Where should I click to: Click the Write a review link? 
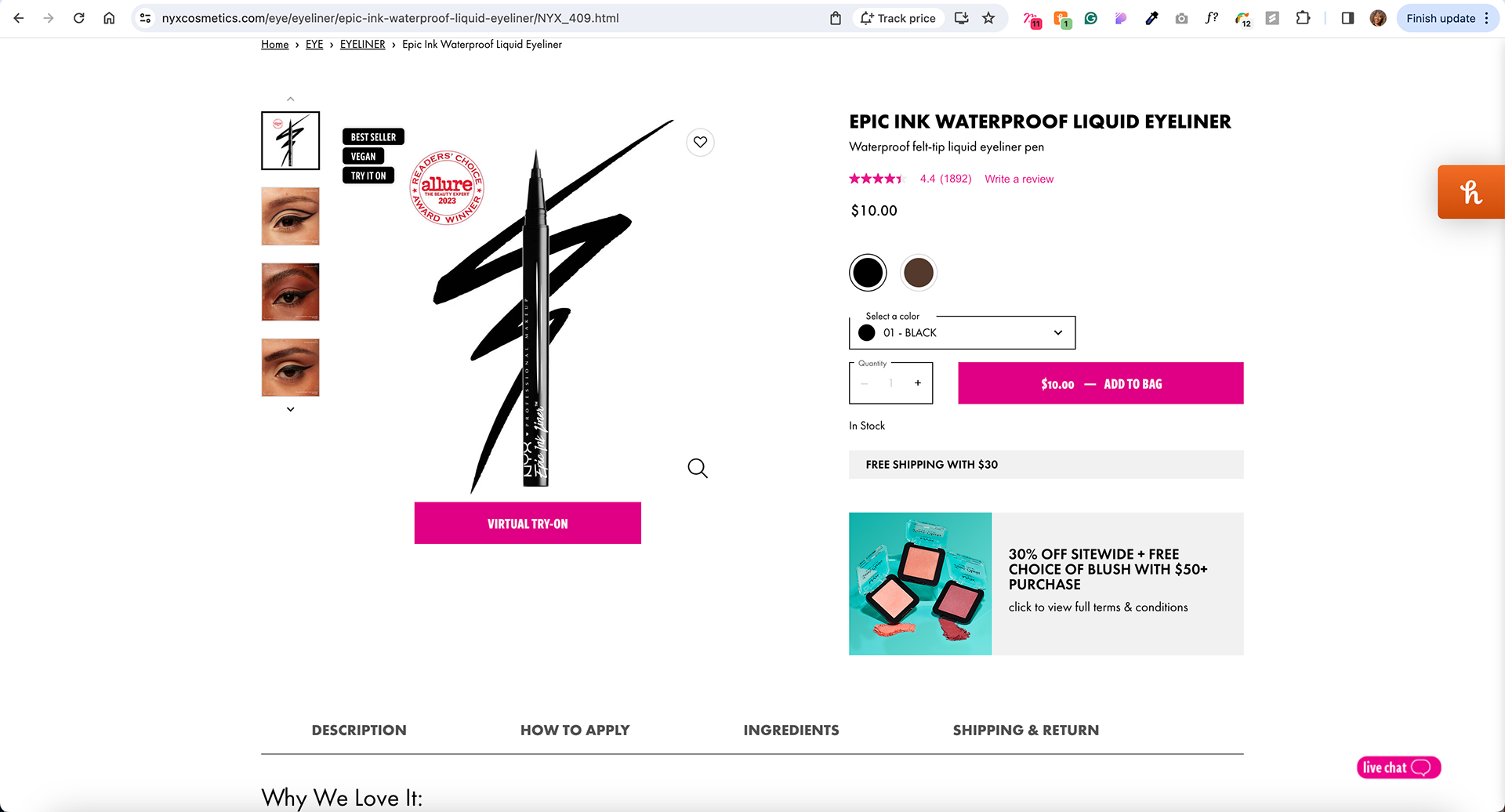[x=1019, y=179]
